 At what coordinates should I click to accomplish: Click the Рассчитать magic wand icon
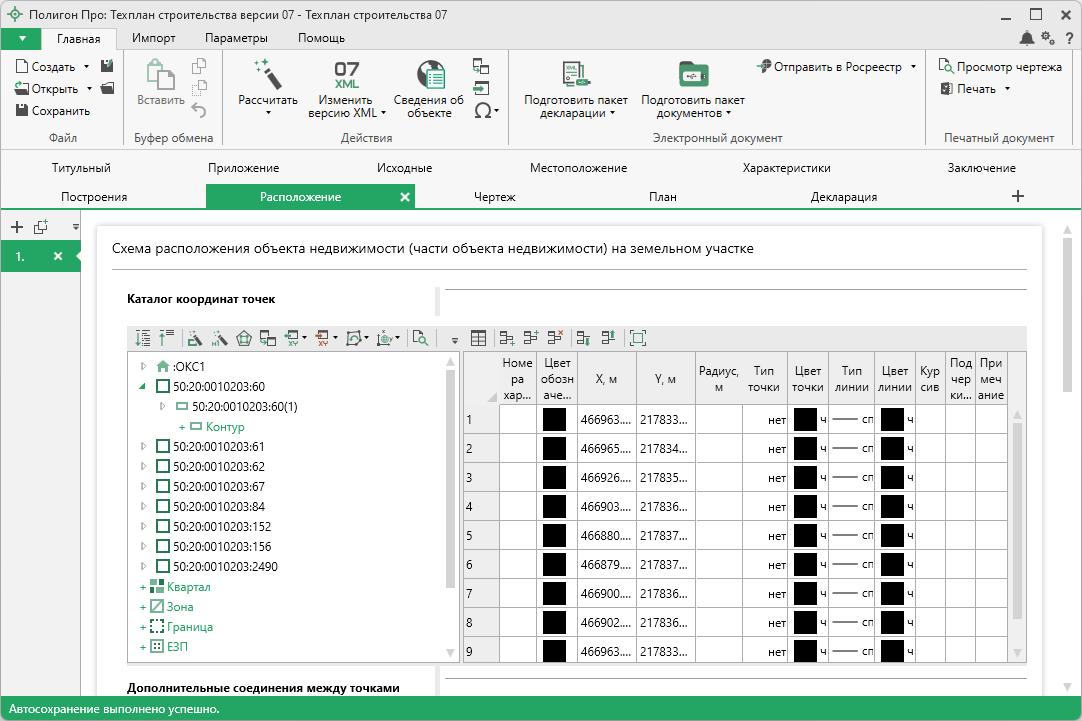267,74
